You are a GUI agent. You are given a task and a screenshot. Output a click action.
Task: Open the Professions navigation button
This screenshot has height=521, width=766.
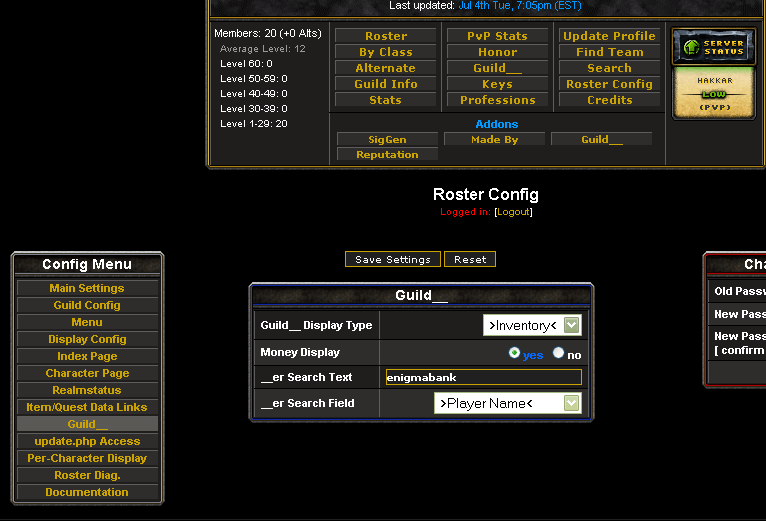point(497,100)
